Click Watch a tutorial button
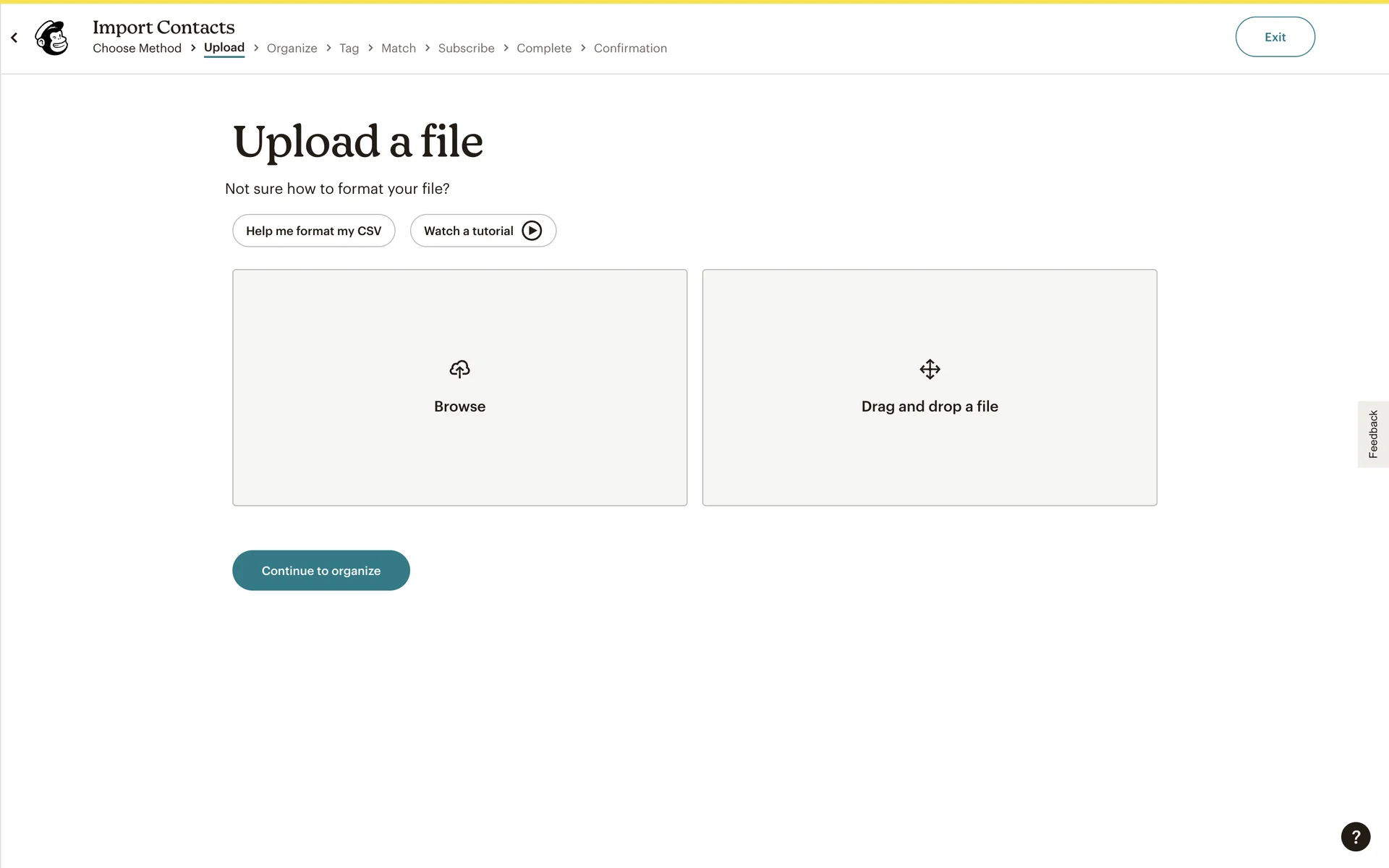Image resolution: width=1389 pixels, height=868 pixels. 483,231
